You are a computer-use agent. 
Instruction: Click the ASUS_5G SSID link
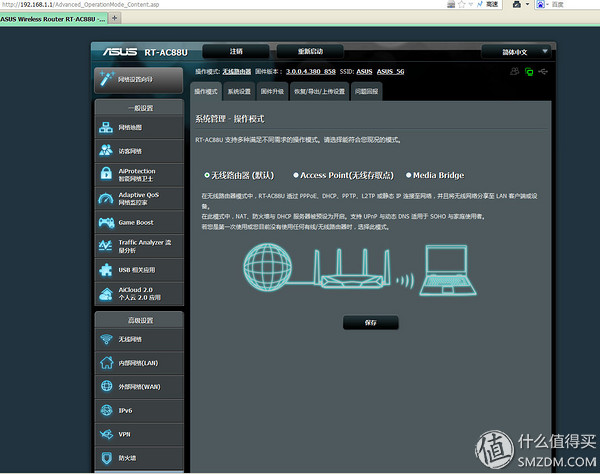tap(390, 72)
